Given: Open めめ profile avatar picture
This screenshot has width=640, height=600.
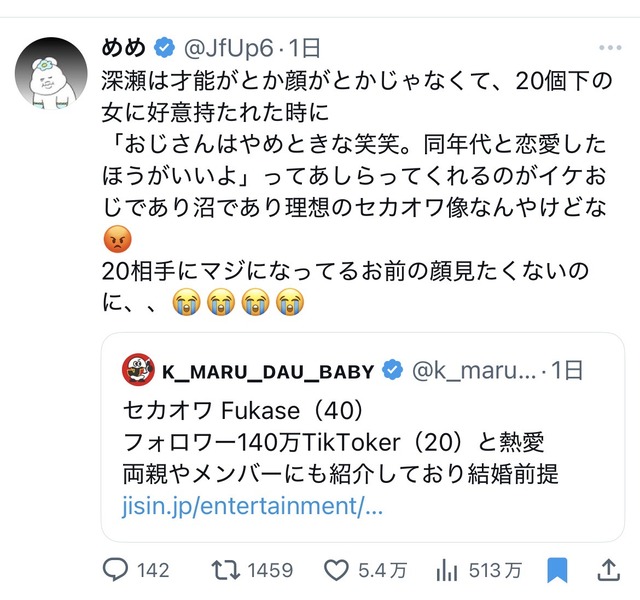Looking at the screenshot, I should coord(51,73).
